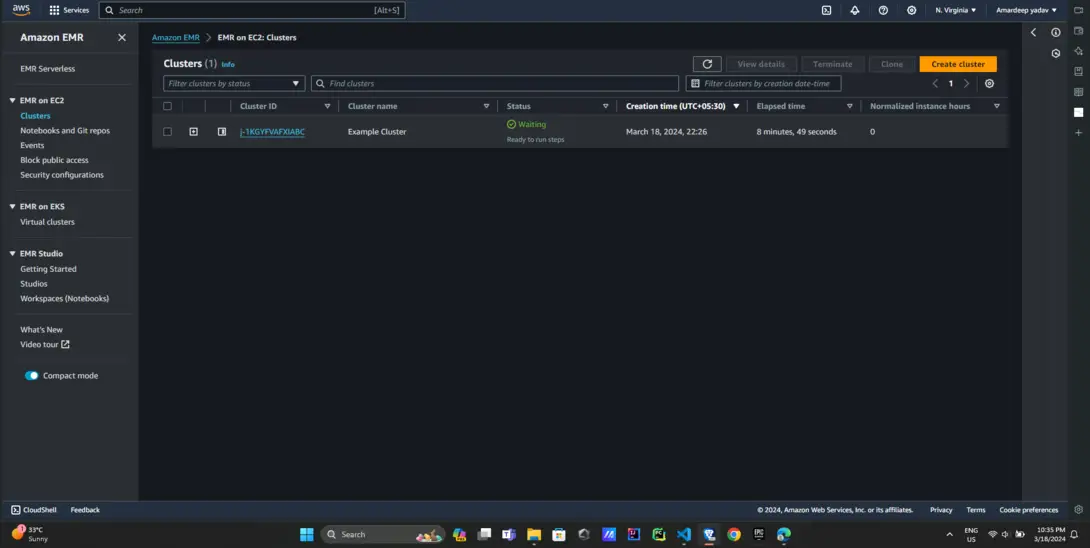Open the hexagon icon below the info icon
Viewport: 1090px width, 548px height.
[1056, 54]
